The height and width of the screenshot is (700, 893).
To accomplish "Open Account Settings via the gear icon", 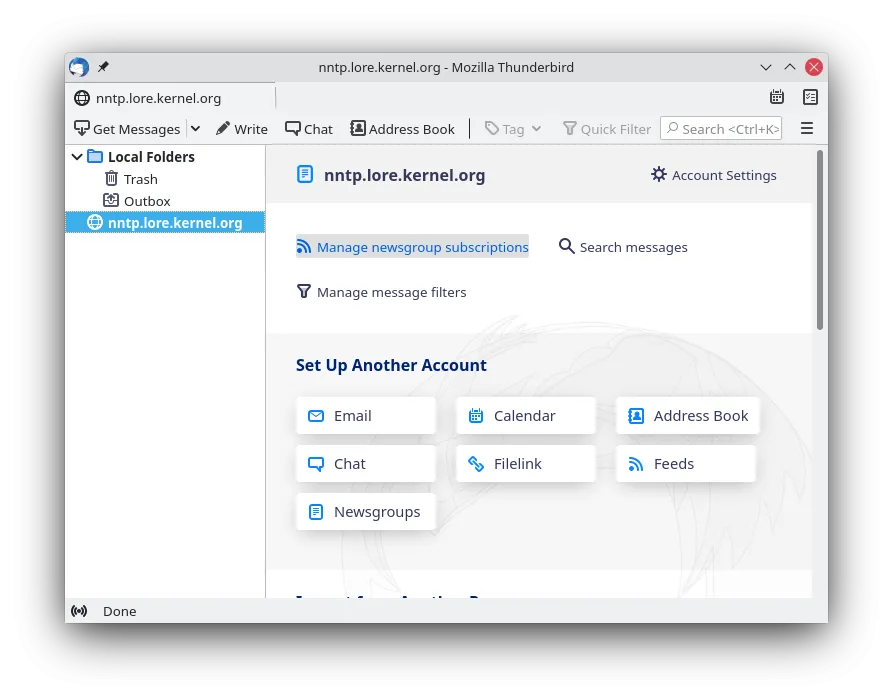I will tap(659, 175).
